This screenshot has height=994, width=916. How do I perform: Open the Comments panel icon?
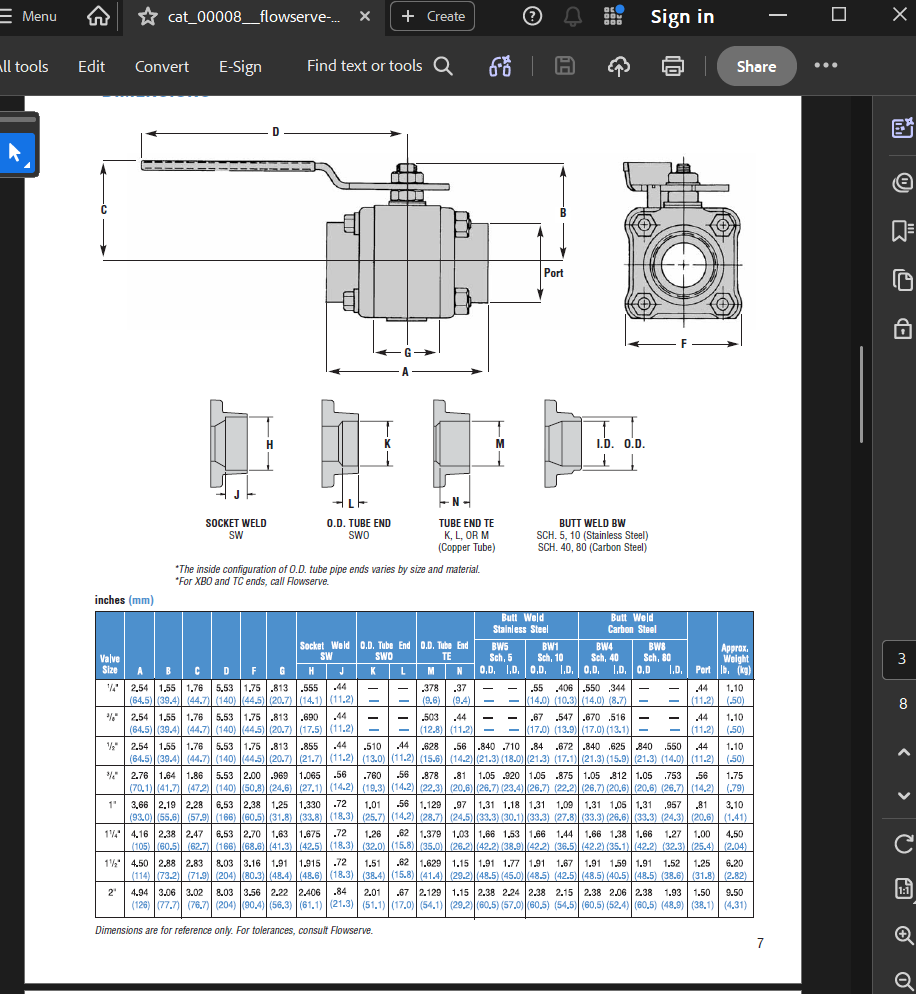pos(903,183)
